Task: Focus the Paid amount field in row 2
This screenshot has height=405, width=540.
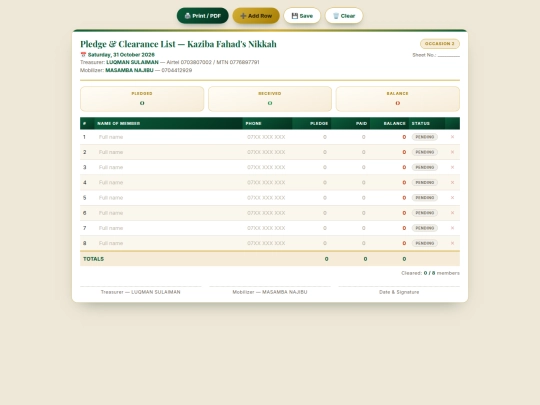Action: [x=351, y=152]
